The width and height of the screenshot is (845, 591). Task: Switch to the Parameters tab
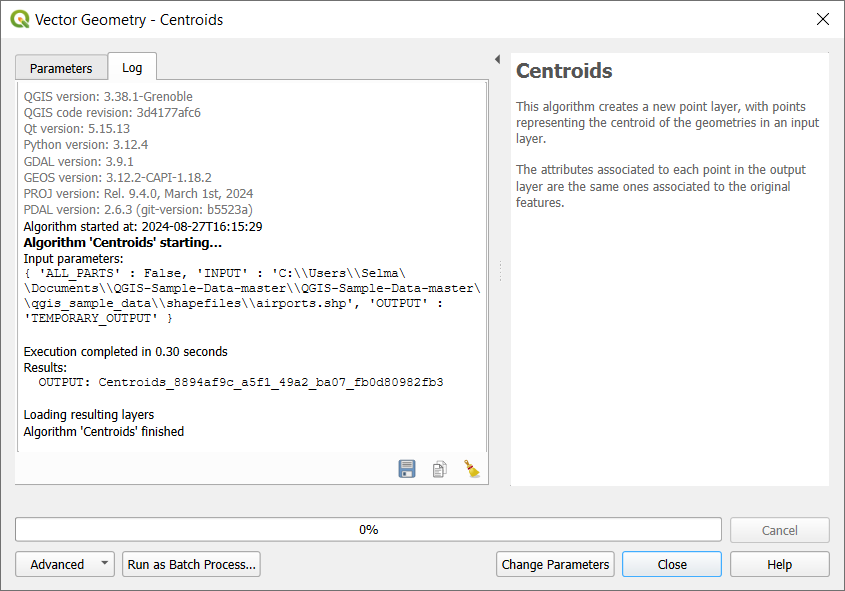pos(61,68)
